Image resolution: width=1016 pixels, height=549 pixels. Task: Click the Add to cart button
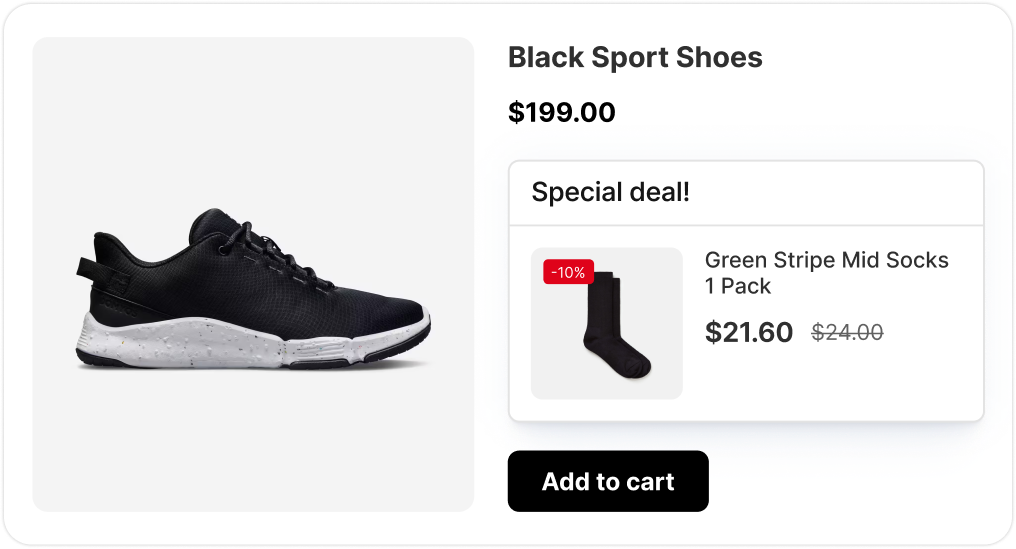tap(608, 481)
